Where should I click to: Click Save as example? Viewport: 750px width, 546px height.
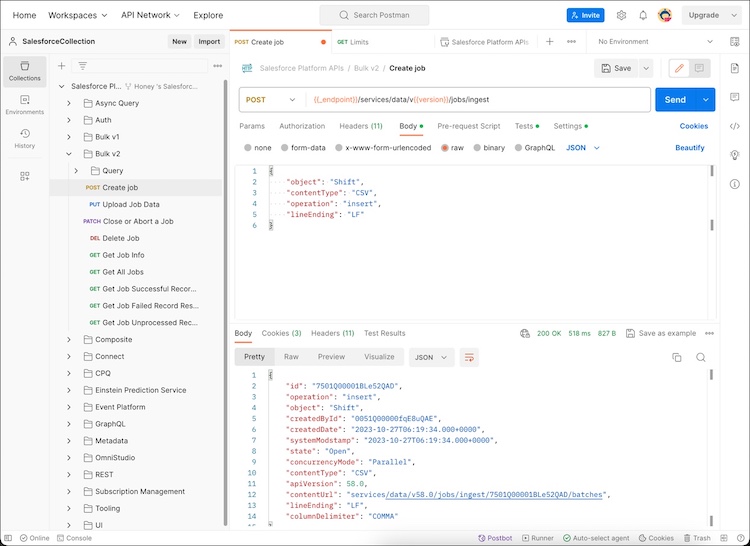[x=661, y=333]
